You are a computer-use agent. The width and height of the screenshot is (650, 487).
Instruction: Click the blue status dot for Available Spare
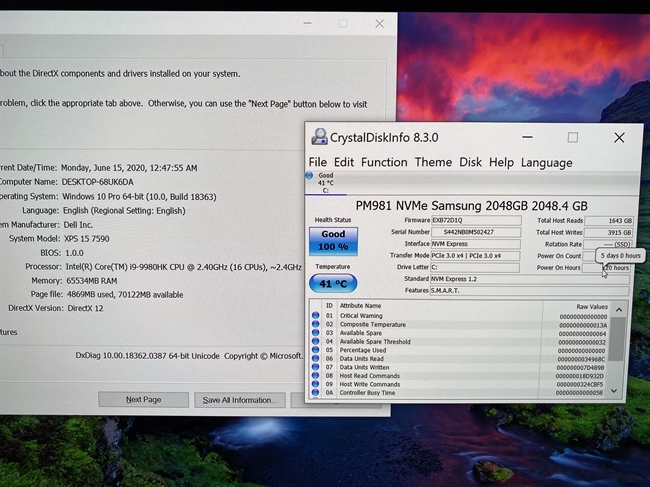[x=316, y=332]
